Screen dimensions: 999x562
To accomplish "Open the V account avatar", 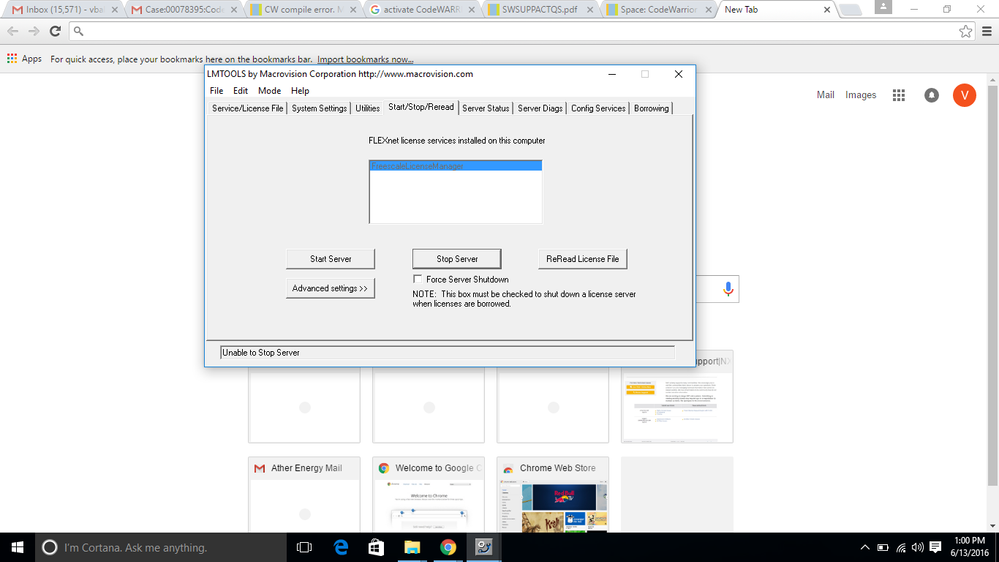I will (964, 95).
